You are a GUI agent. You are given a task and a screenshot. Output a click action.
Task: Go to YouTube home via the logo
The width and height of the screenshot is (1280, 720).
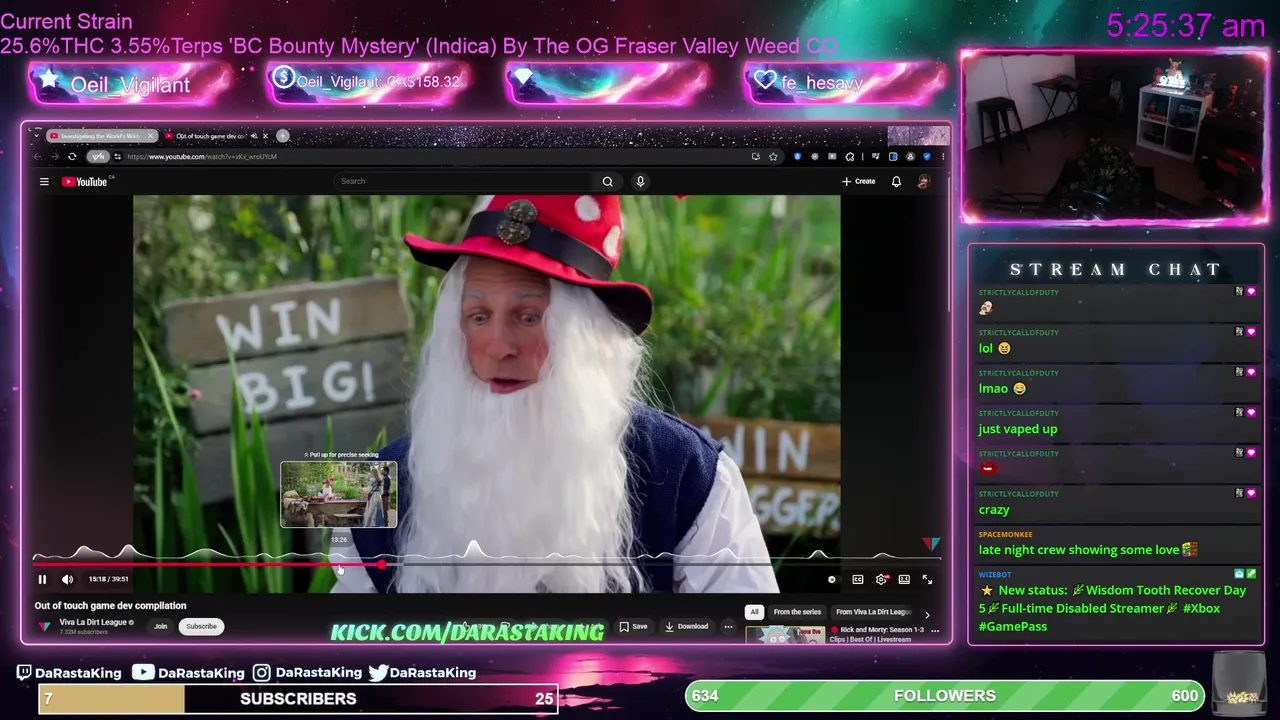(x=85, y=181)
